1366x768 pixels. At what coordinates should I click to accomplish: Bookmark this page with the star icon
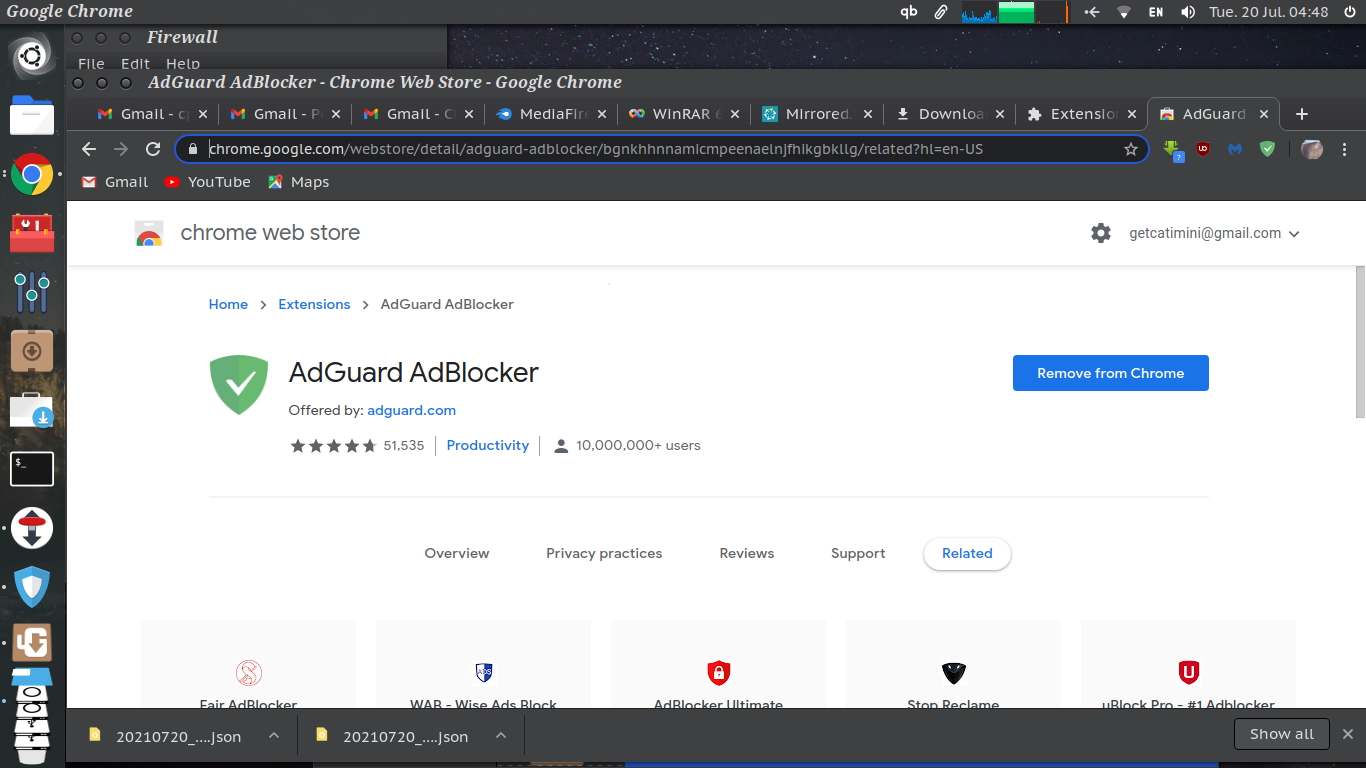[x=1131, y=149]
